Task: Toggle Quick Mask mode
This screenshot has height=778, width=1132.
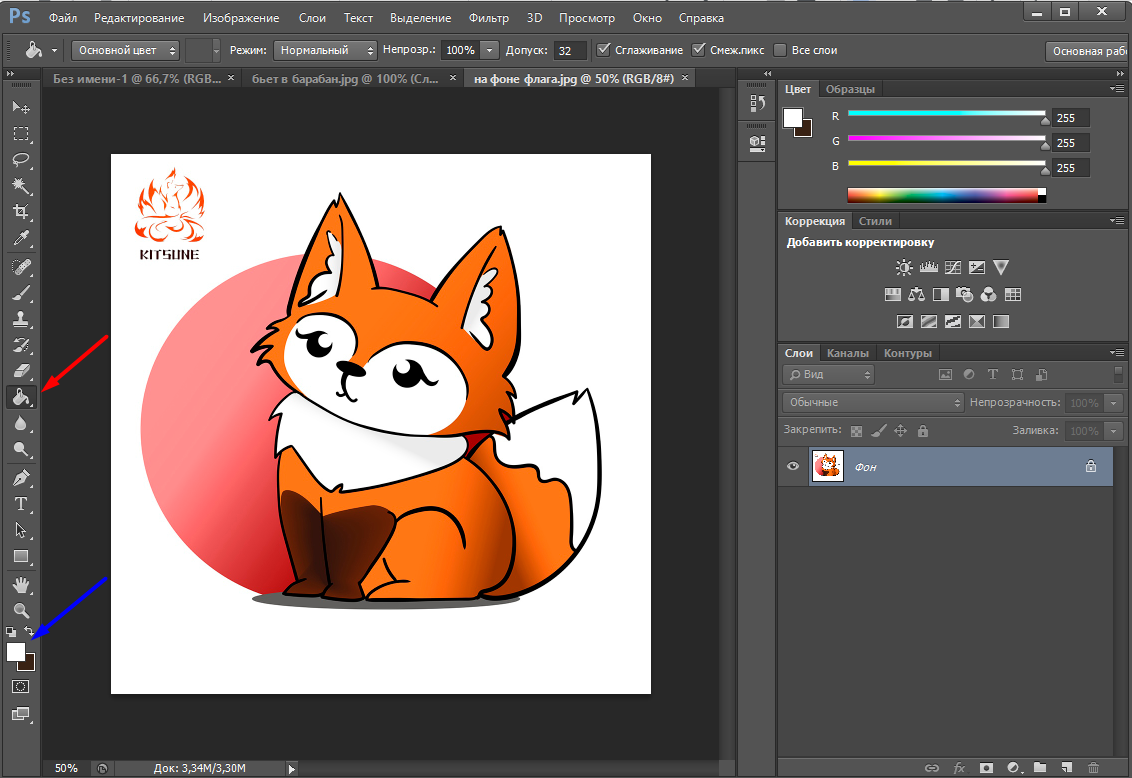Action: point(21,687)
